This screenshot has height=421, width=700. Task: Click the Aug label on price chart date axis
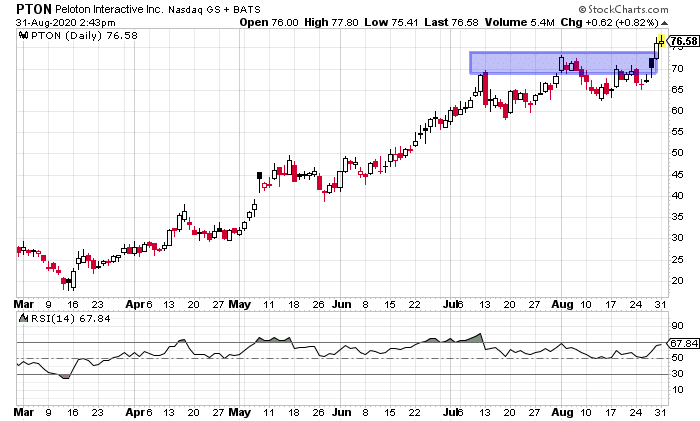562,304
